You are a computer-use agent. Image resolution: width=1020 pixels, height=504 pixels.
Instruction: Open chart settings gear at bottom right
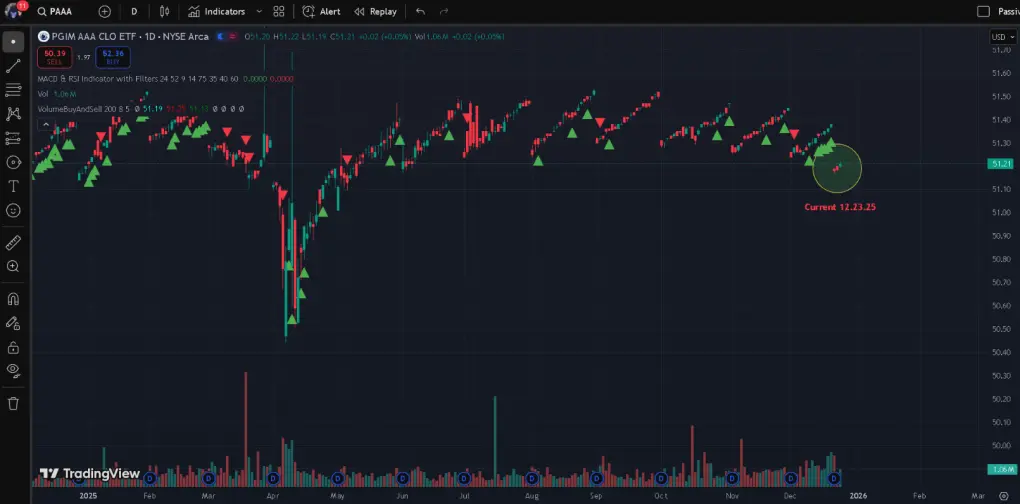coord(1003,496)
